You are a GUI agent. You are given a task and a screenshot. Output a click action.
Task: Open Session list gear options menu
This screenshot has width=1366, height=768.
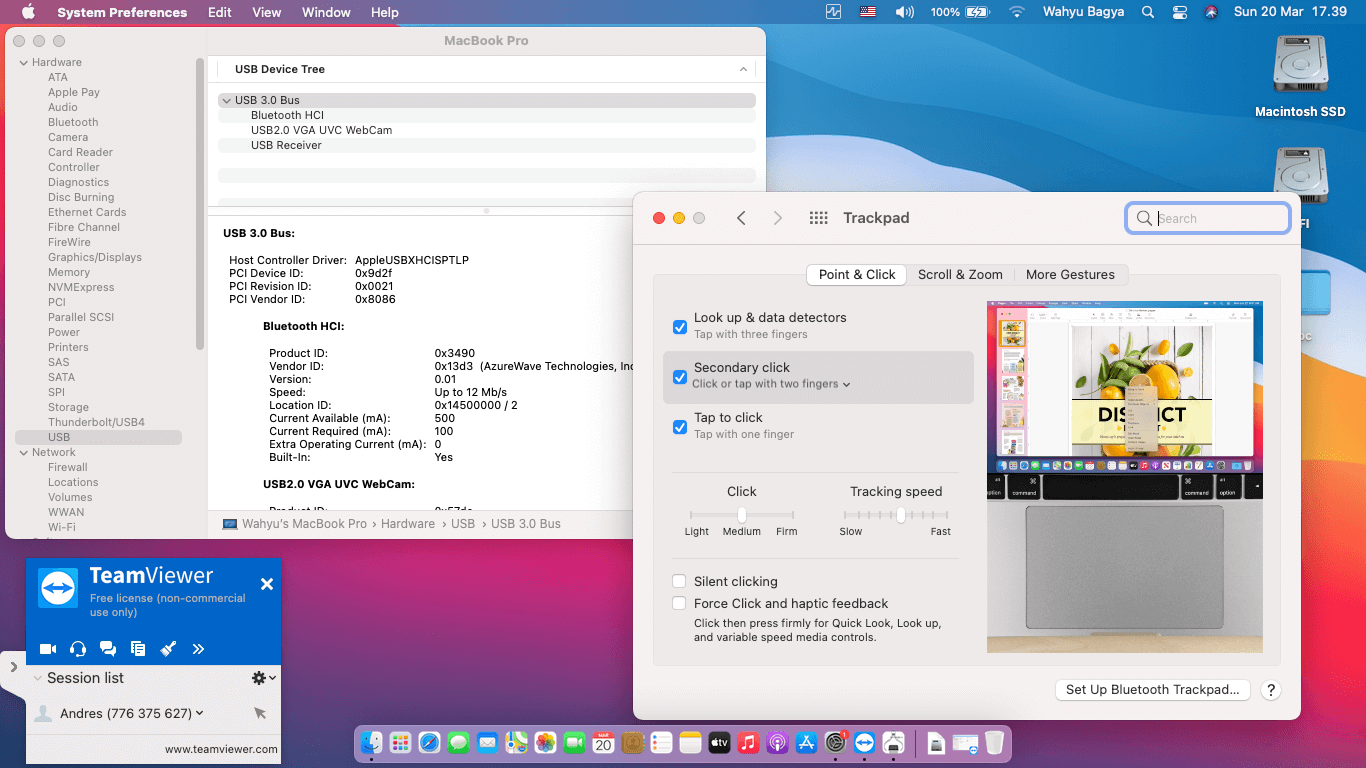point(263,678)
